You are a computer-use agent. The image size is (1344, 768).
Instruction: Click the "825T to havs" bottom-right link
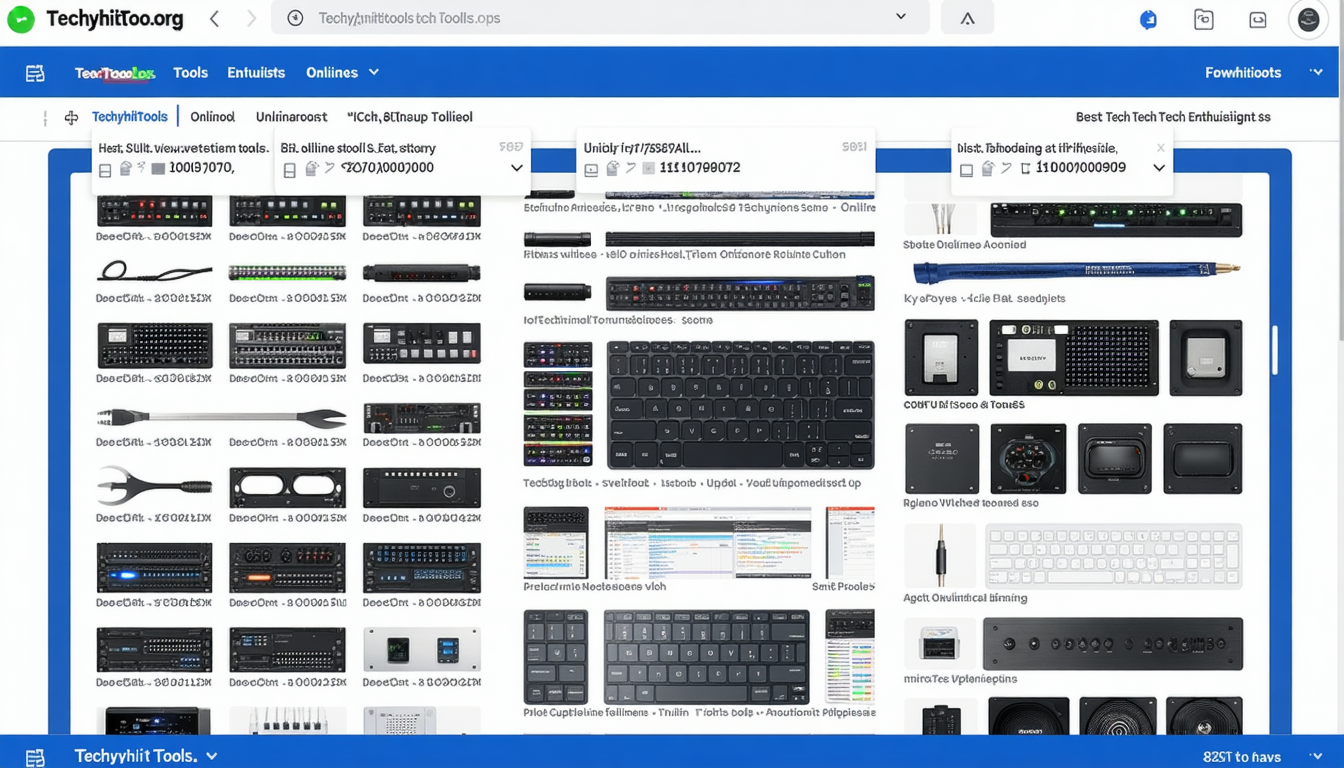coord(1241,757)
